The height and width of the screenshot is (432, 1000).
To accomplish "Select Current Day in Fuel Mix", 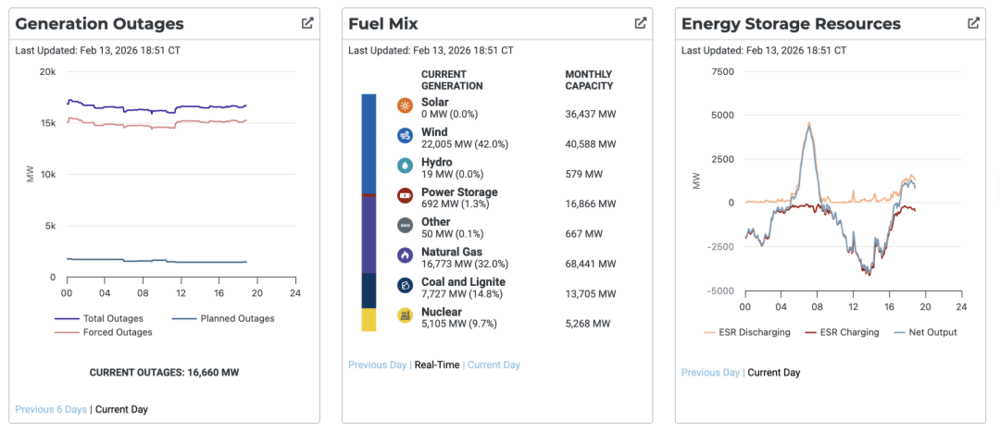I will pos(493,365).
